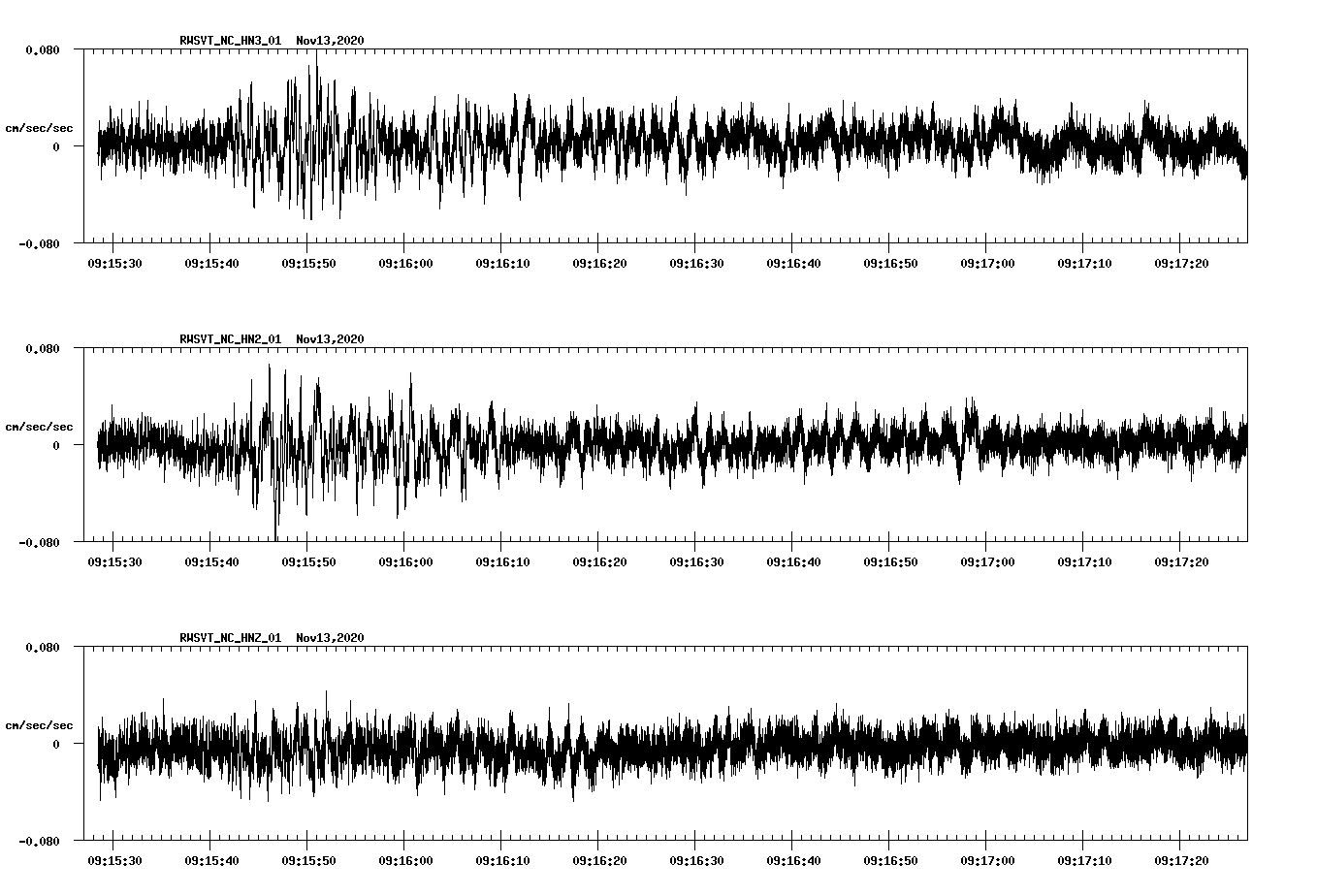Click the cm/sec/sec label on bottom plot
The height and width of the screenshot is (896, 1317).
39,725
